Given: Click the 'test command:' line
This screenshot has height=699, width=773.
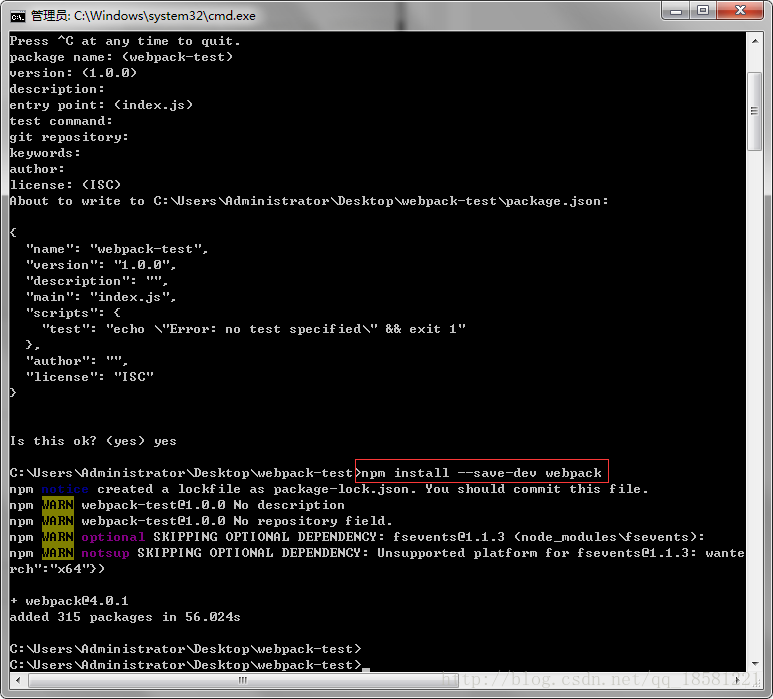Looking at the screenshot, I should point(61,121).
